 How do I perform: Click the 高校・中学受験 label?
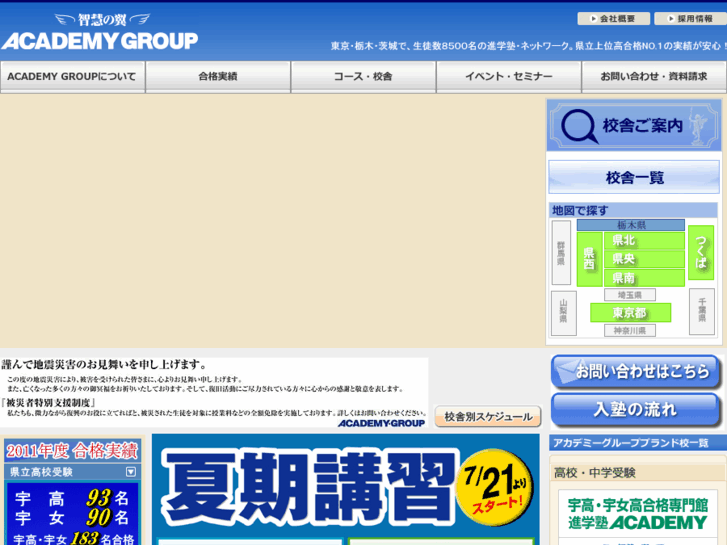click(594, 473)
